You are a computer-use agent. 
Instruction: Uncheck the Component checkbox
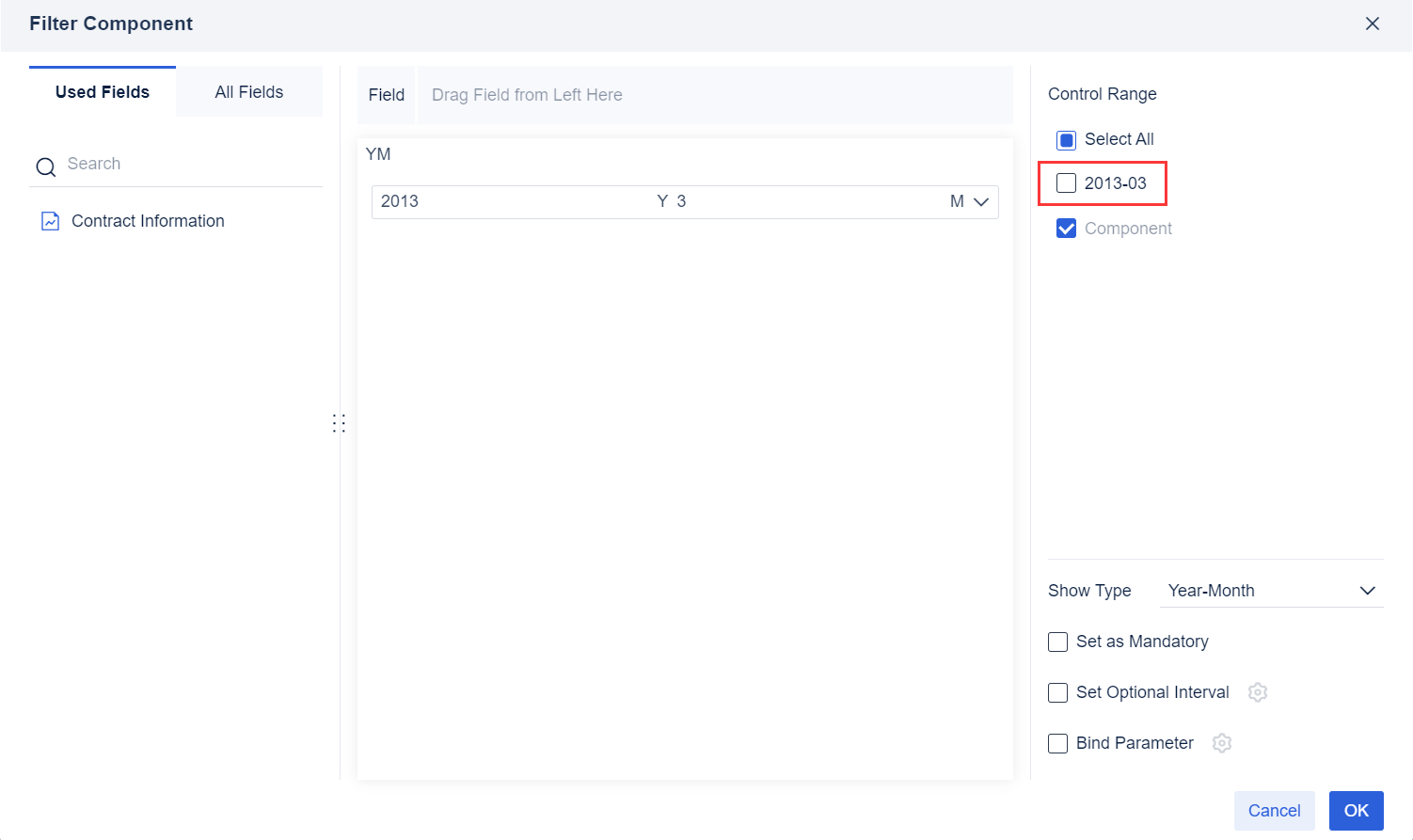coord(1066,228)
